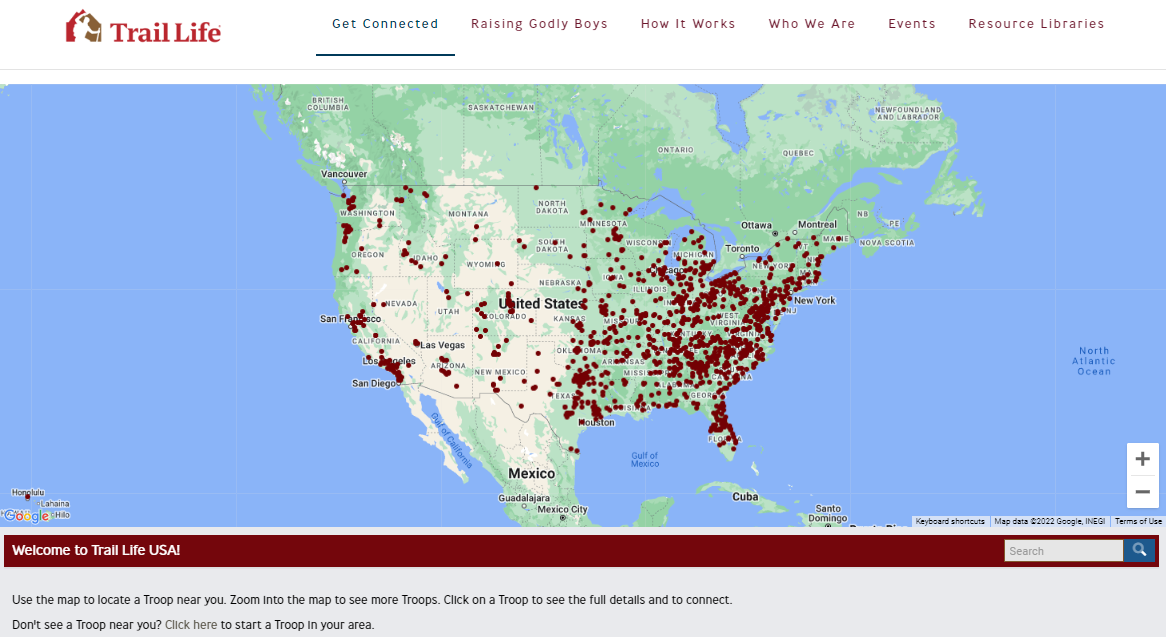Open the Who We Are menu
1166x637 pixels.
tap(812, 24)
